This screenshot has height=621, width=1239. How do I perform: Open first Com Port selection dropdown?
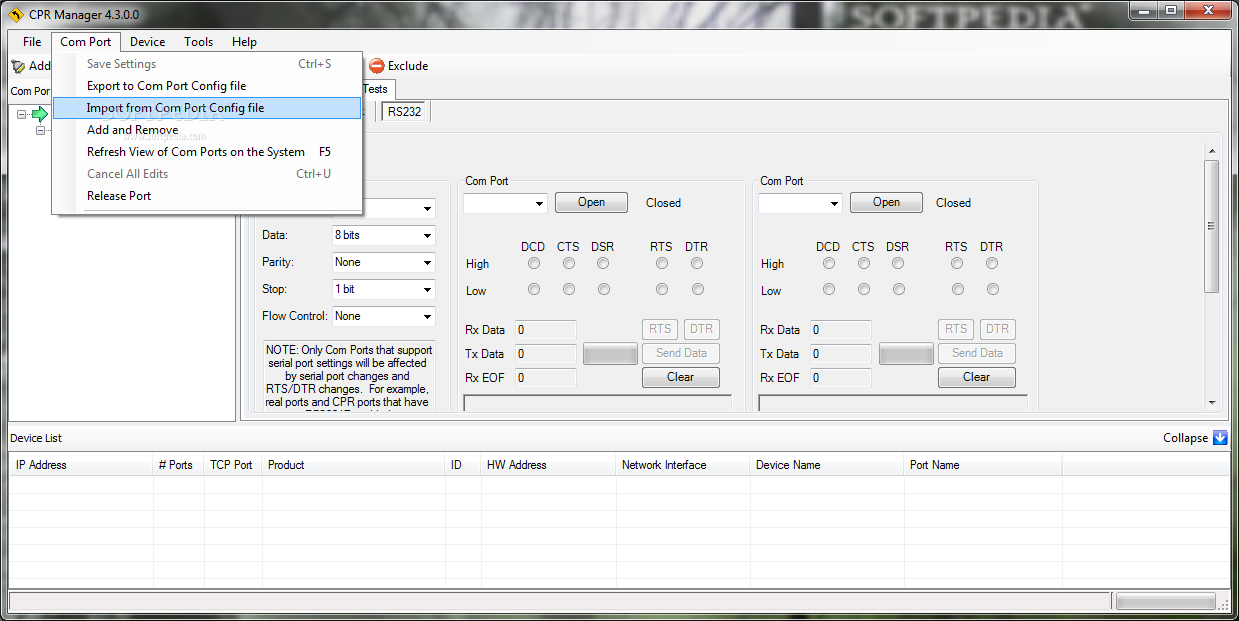click(539, 203)
